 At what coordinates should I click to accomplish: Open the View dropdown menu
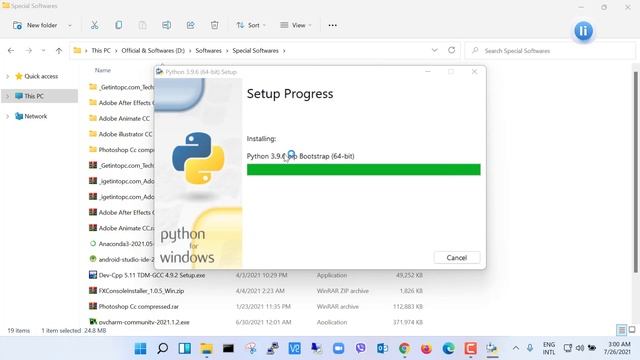(296, 25)
